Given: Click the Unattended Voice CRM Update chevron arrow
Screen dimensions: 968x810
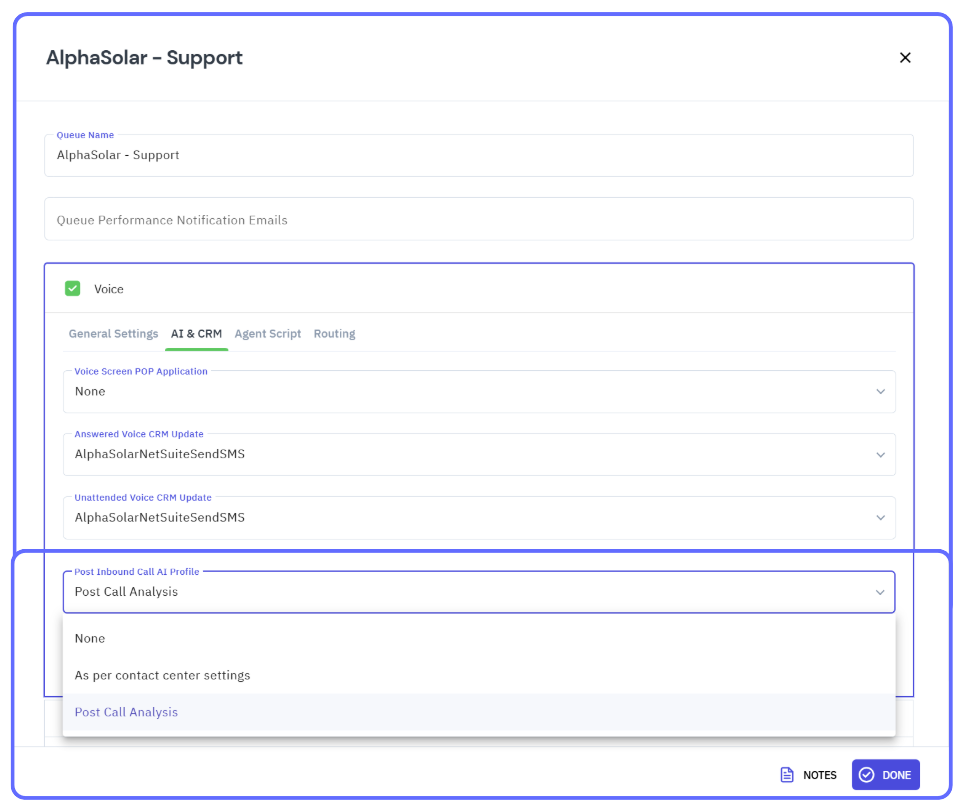Looking at the screenshot, I should [x=880, y=518].
